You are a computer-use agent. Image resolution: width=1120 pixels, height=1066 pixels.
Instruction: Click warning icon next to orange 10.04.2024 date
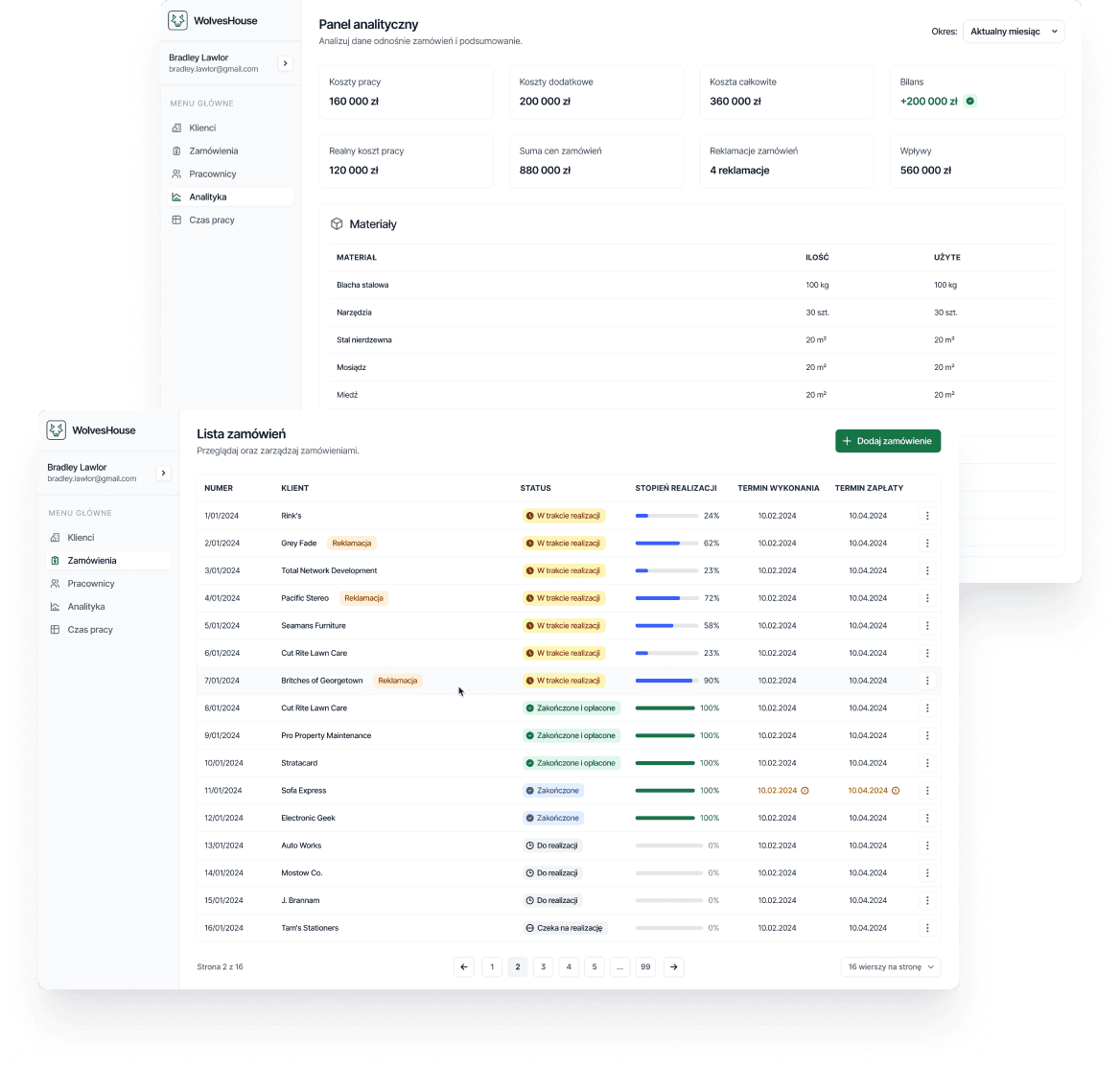(x=896, y=791)
